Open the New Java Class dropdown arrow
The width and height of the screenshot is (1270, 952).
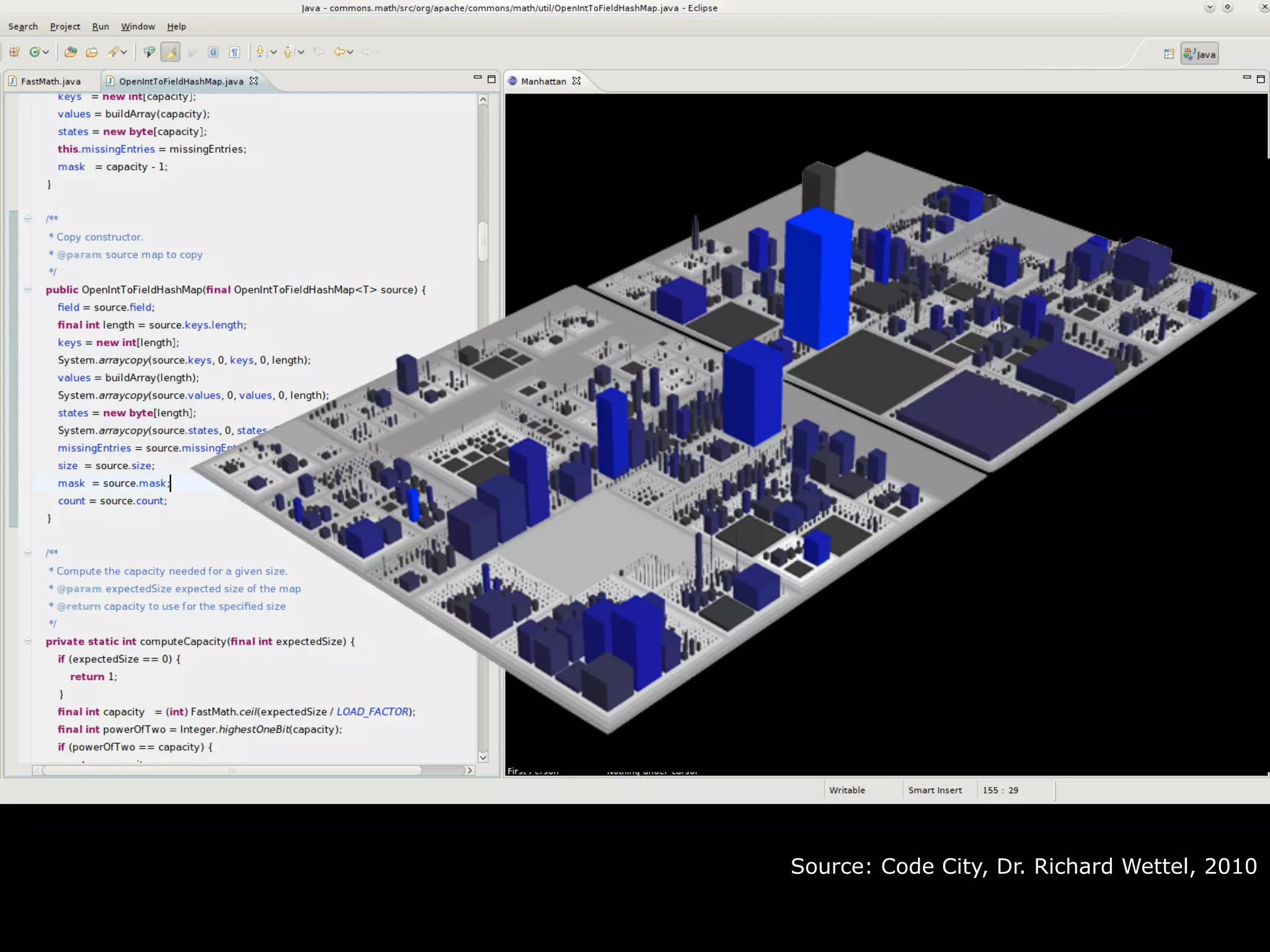(x=46, y=53)
